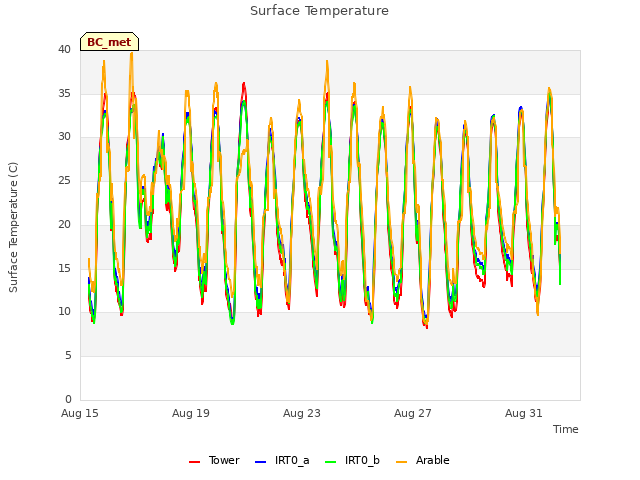Viewport: 640px width, 480px height.
Task: Click the Aug 23 x-axis tick label
Action: click(302, 413)
